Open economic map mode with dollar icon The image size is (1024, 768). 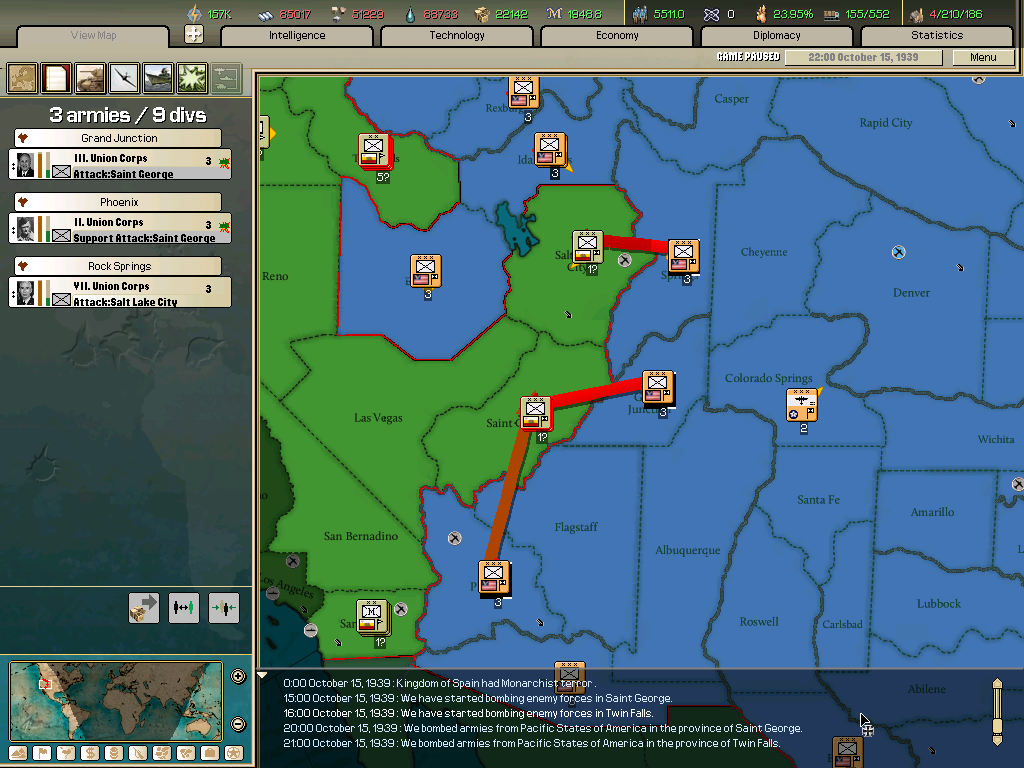click(x=90, y=752)
